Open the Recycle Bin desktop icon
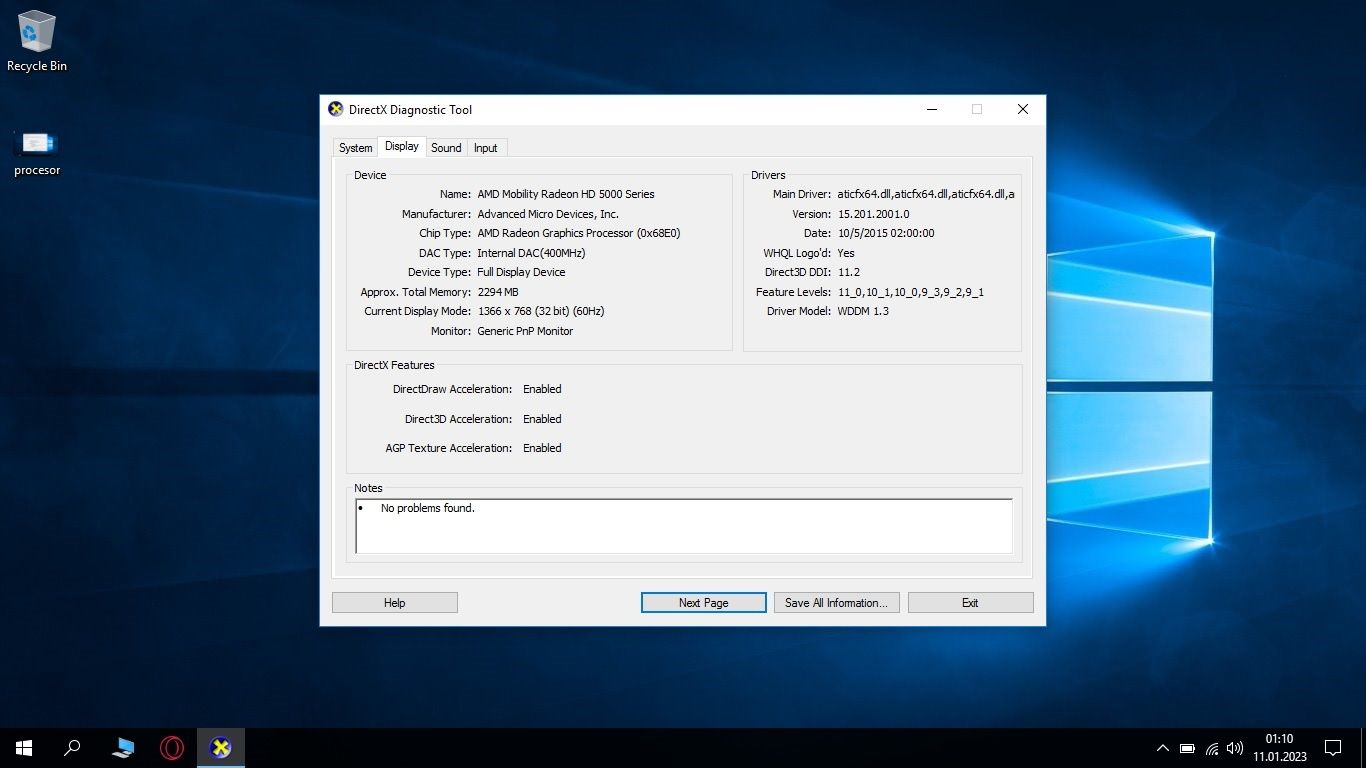Image resolution: width=1366 pixels, height=768 pixels. coord(37,41)
